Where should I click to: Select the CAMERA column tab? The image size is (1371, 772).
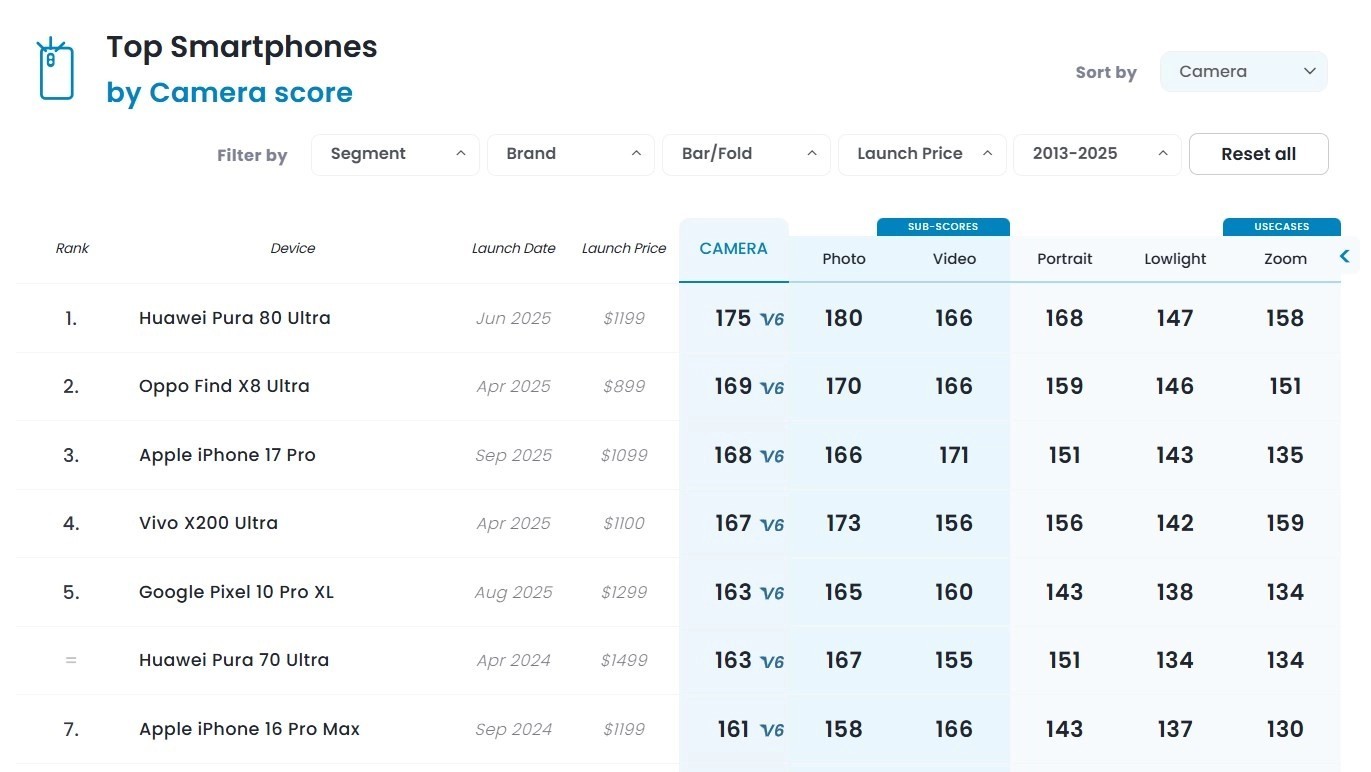(x=733, y=249)
